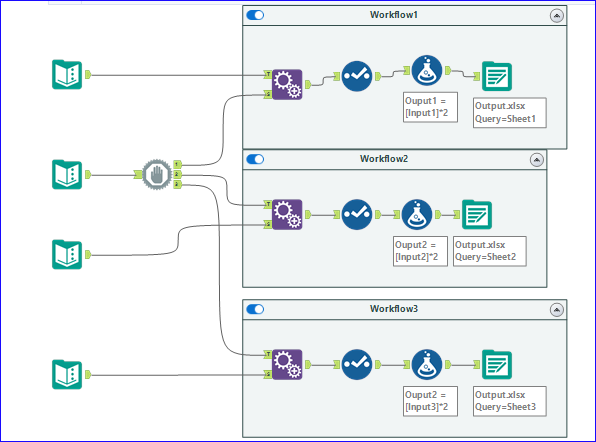The width and height of the screenshot is (596, 442).
Task: Disable the Workflow1 container toggle
Action: 255,15
